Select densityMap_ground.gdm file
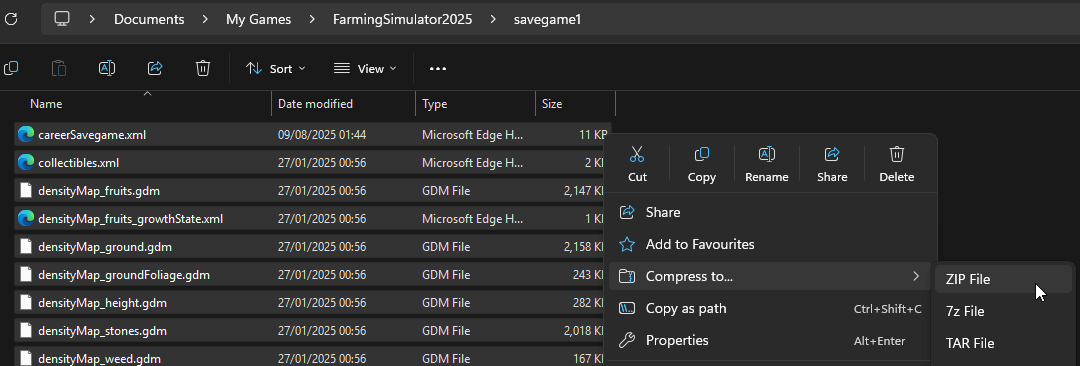The height and width of the screenshot is (366, 1080). pyautogui.click(x=312, y=247)
